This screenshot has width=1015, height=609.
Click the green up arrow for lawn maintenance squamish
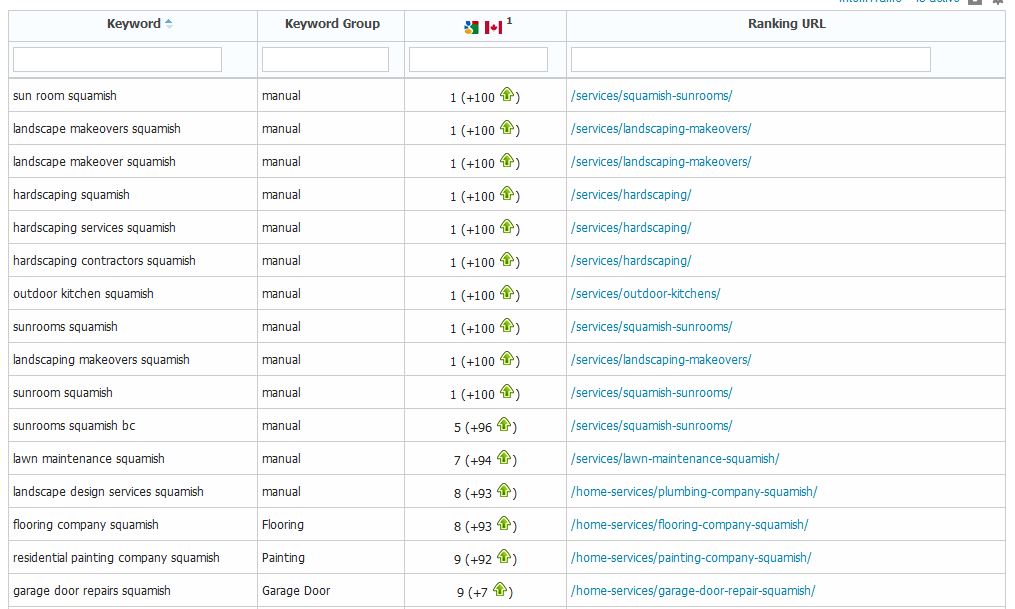(x=504, y=458)
